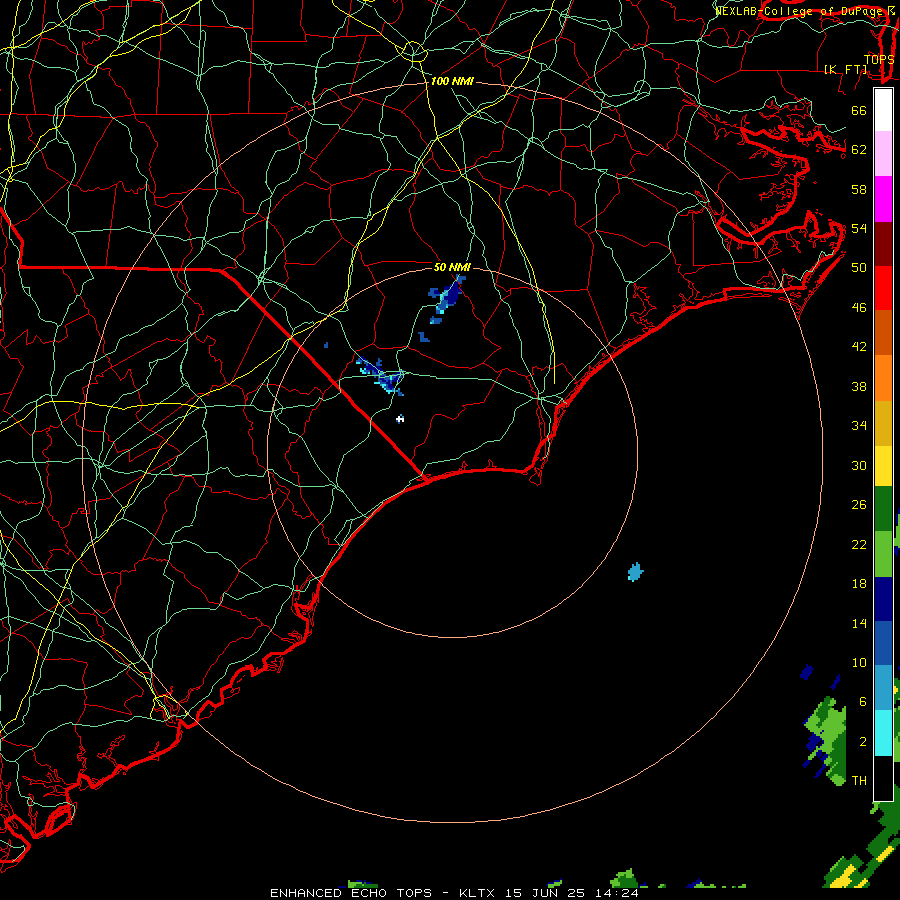This screenshot has height=900, width=900.
Task: Click the 'NEXLAB-College of DuPage' credit text
Action: [798, 11]
